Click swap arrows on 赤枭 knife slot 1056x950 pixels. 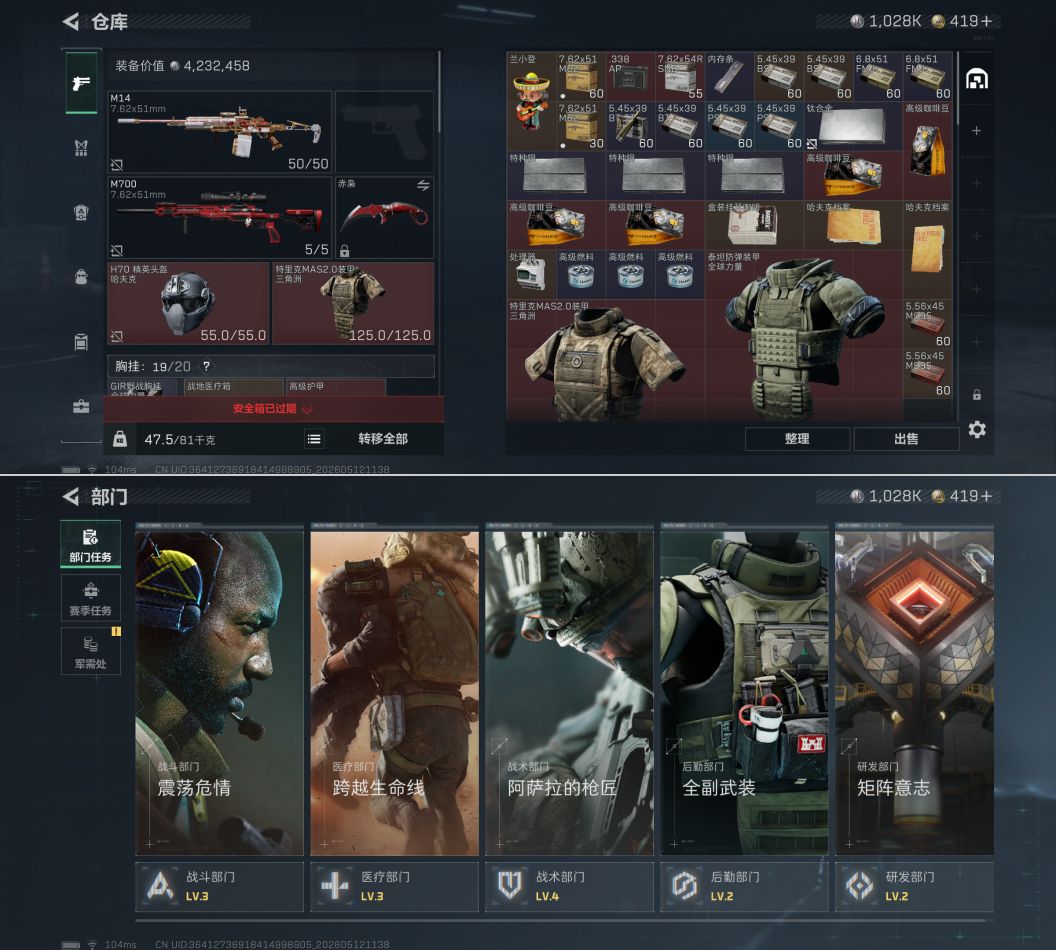423,185
